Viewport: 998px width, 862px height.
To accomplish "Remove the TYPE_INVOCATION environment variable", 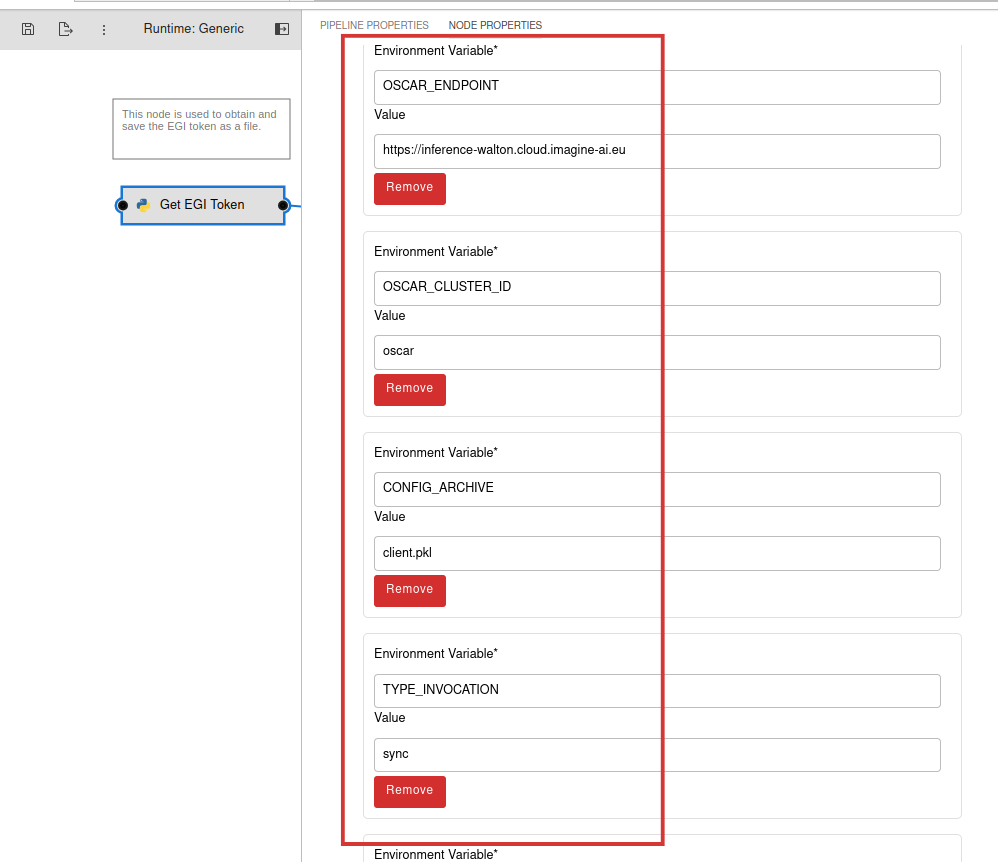I will click(410, 791).
